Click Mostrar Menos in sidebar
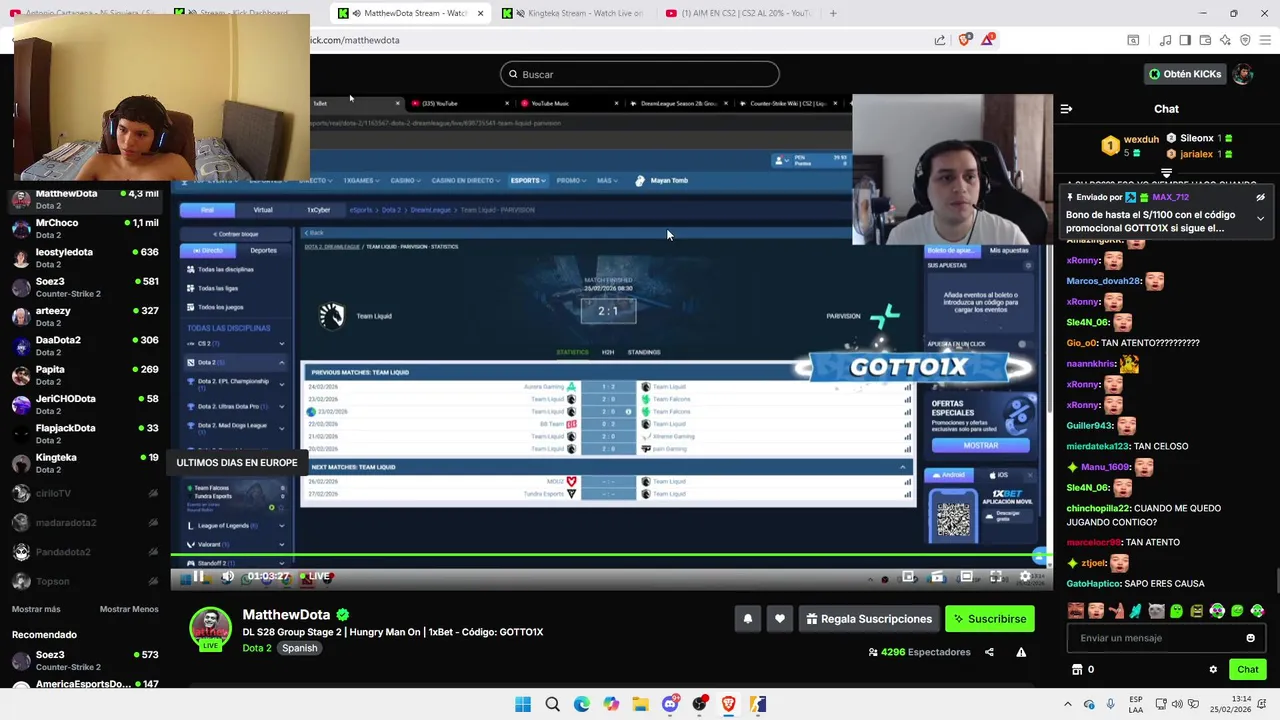Viewport: 1280px width, 720px height. point(129,609)
